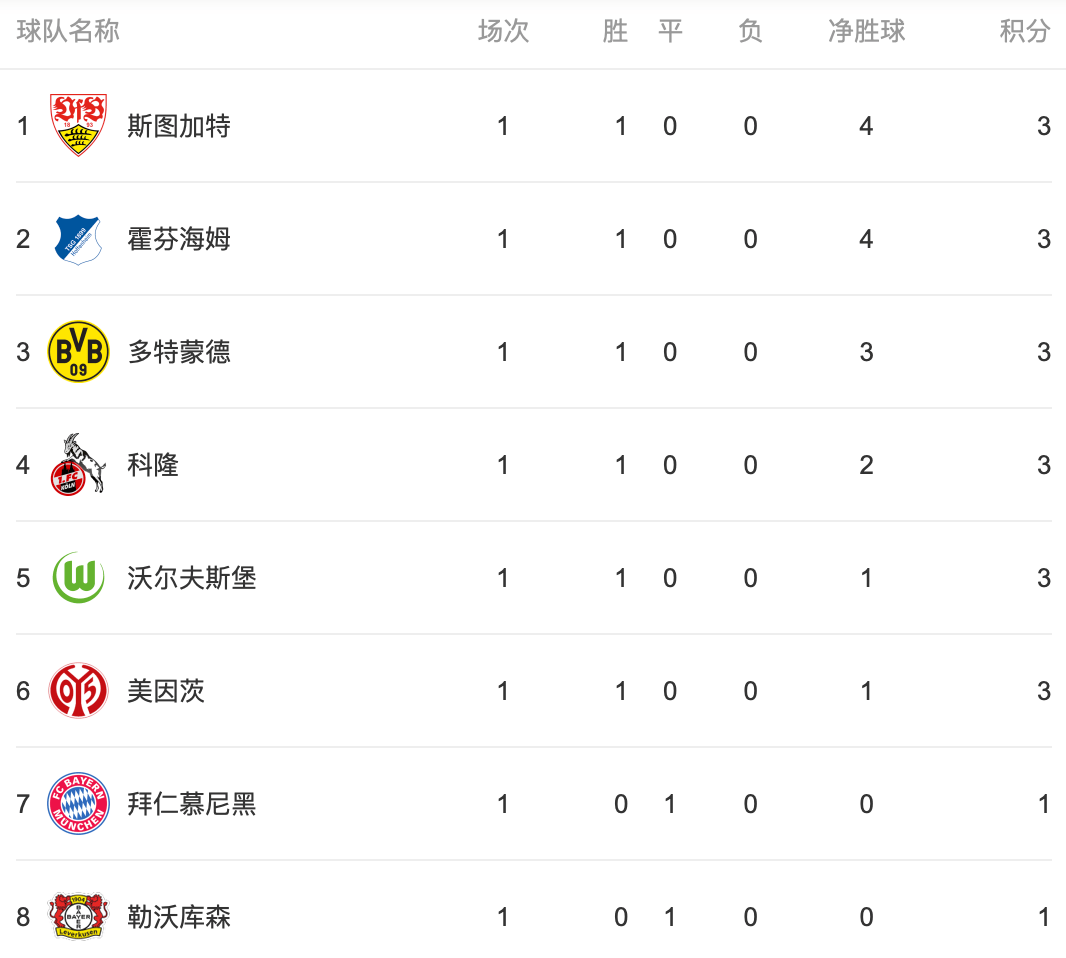Click the Hoffenheim club crest
This screenshot has height=958, width=1066.
(79, 239)
